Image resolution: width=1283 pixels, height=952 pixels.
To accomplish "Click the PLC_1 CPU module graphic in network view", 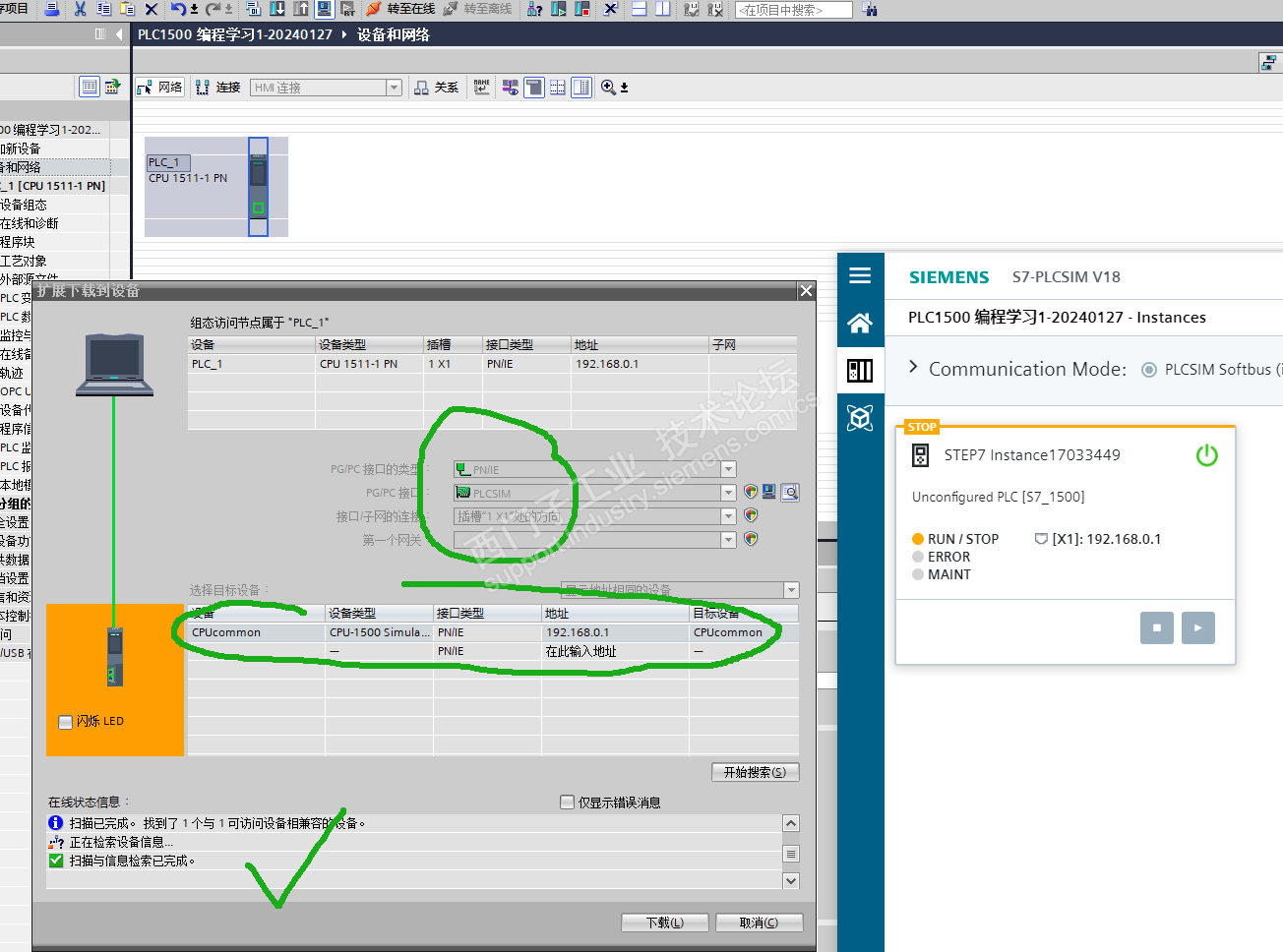I will pyautogui.click(x=258, y=187).
